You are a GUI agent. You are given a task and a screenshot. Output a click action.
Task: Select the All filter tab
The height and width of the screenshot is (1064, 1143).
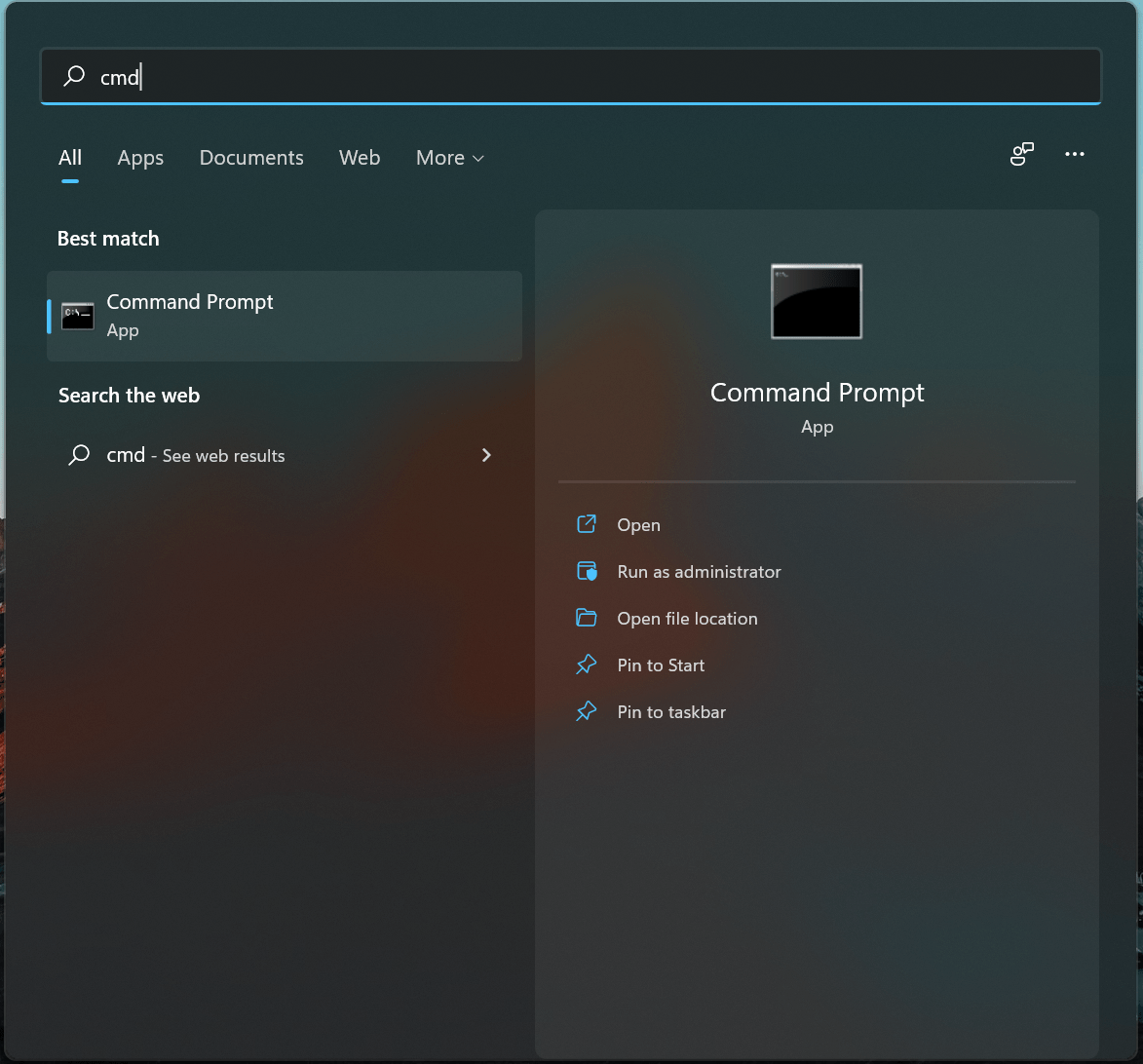[69, 158]
